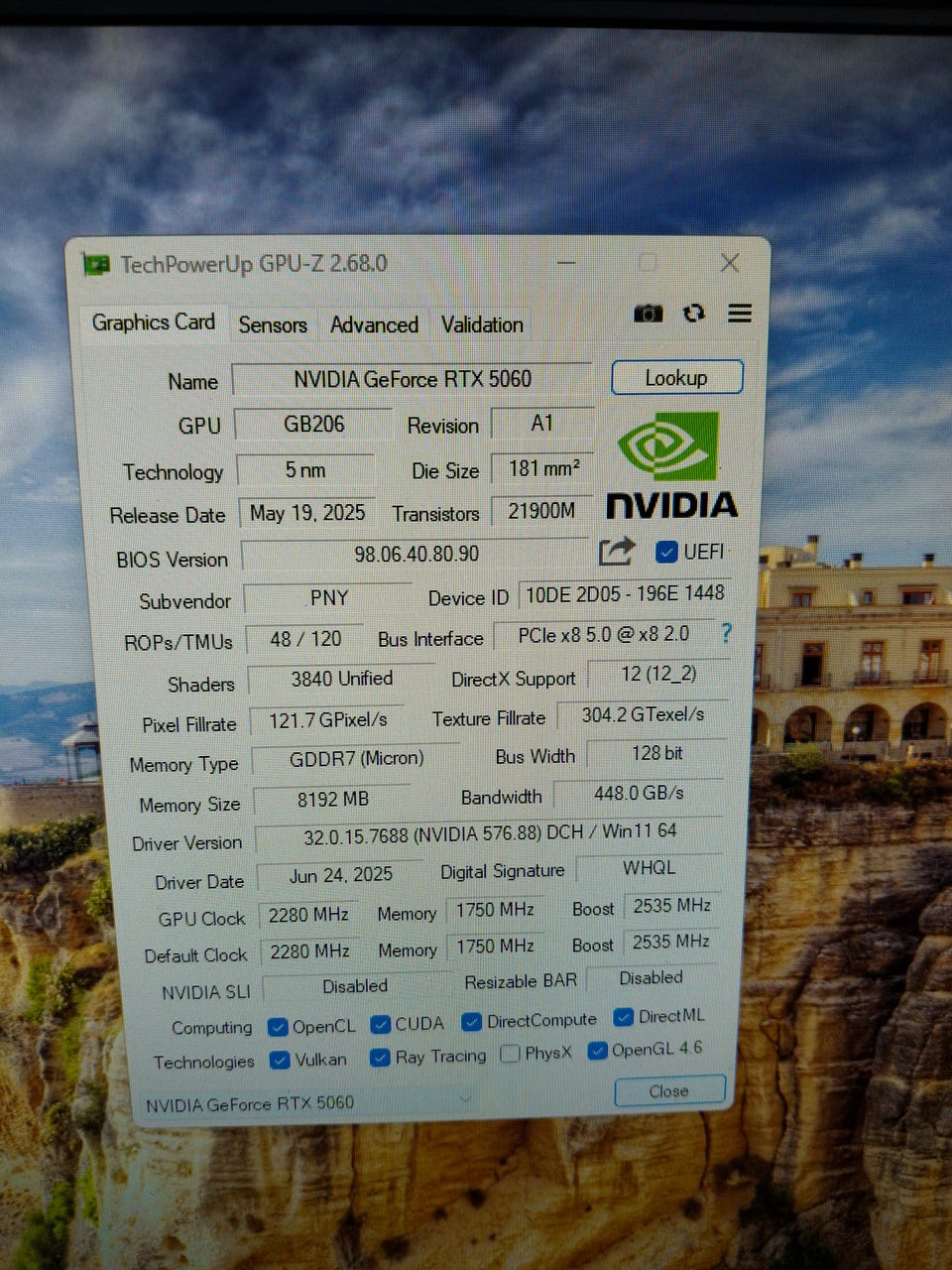
Task: Click the Digital Signature field WHQL
Action: click(x=649, y=869)
